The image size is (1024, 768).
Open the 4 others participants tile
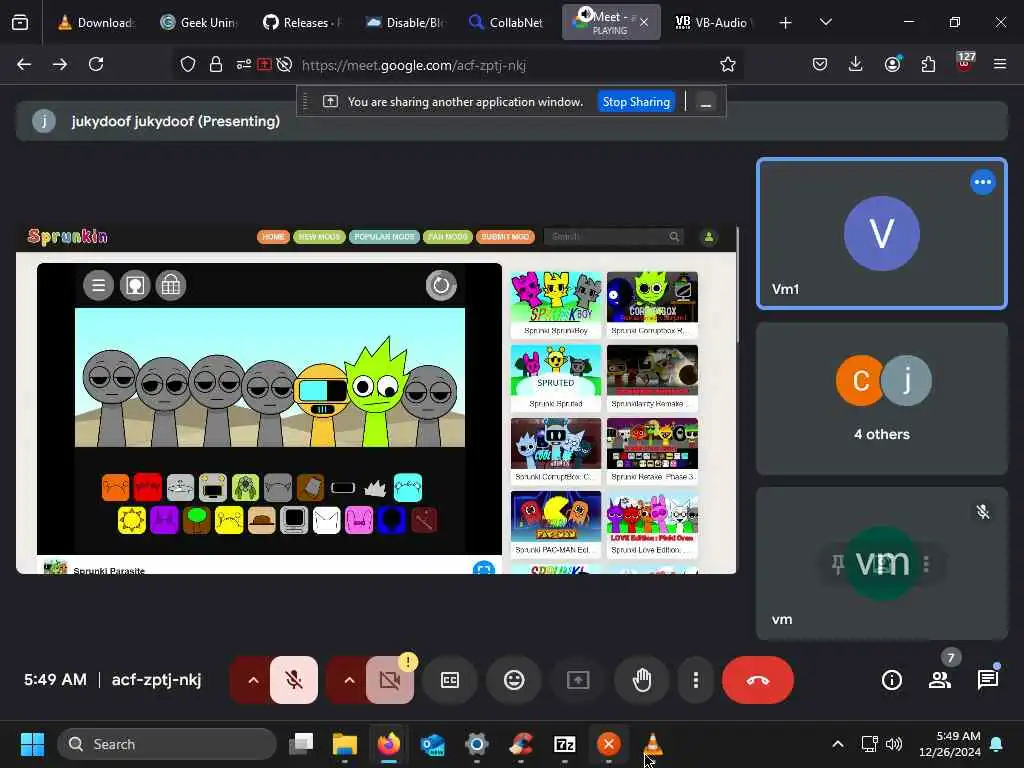(882, 398)
